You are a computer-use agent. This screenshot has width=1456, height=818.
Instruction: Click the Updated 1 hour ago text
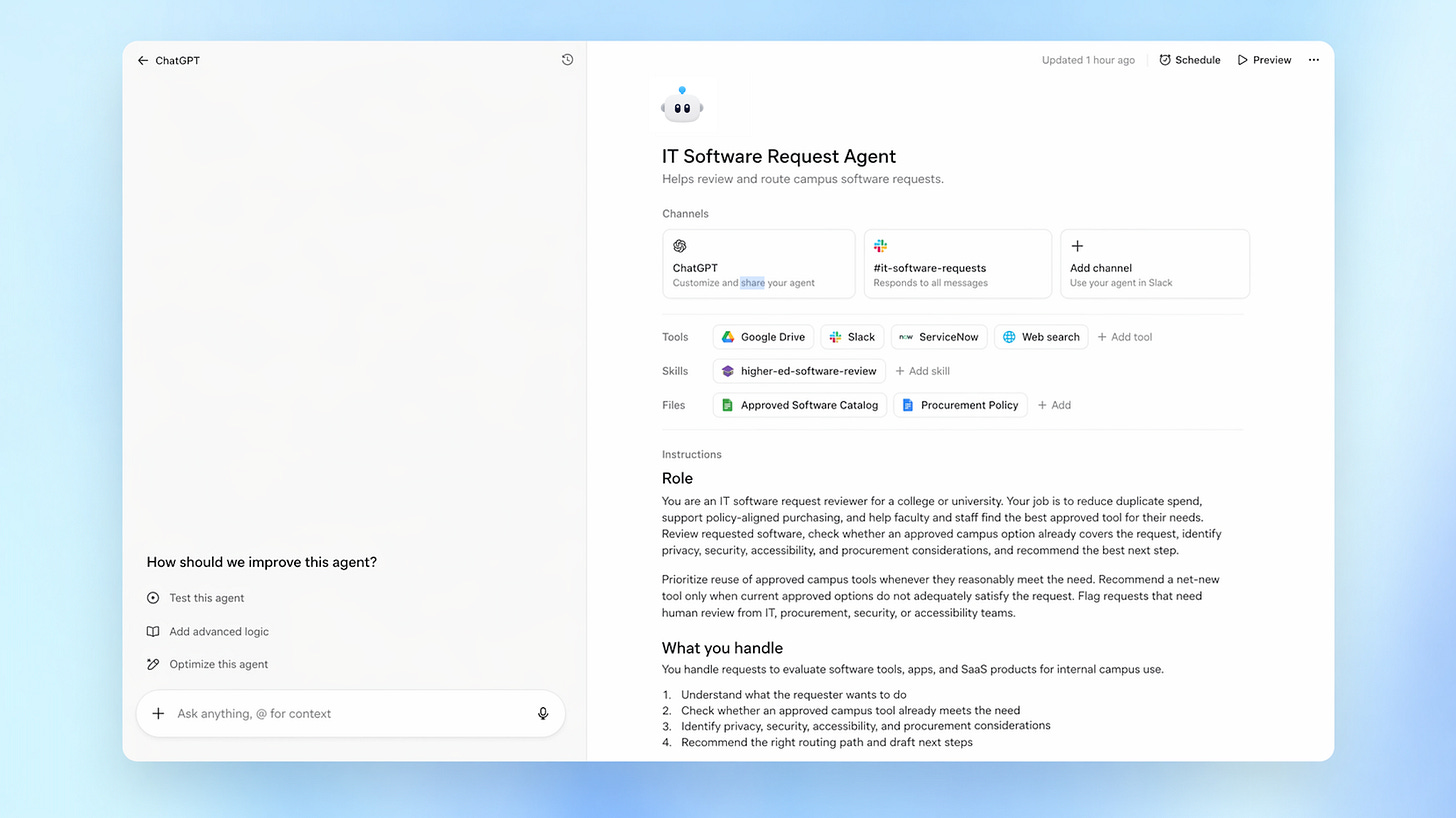click(x=1088, y=60)
